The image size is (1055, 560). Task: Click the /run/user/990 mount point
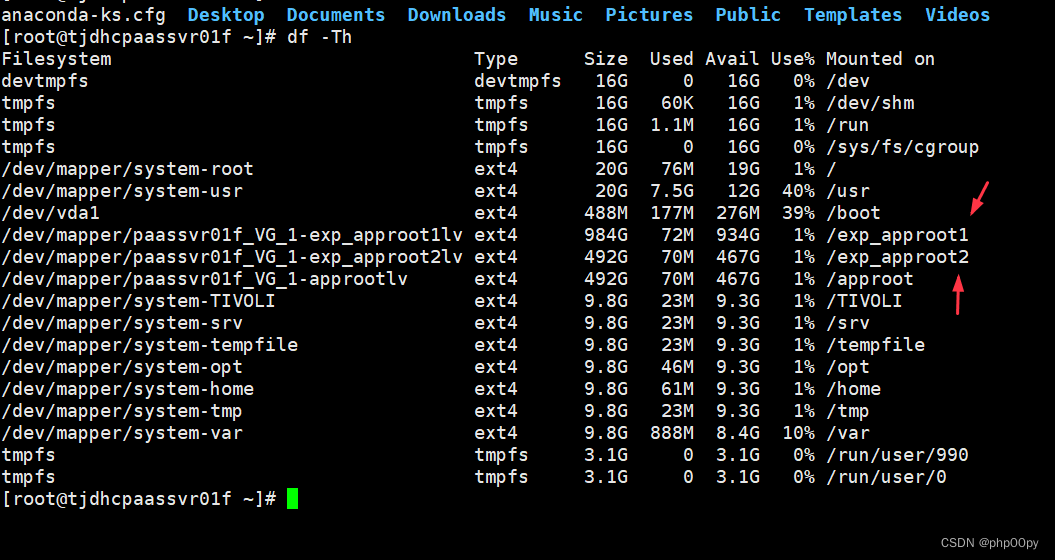coord(898,455)
